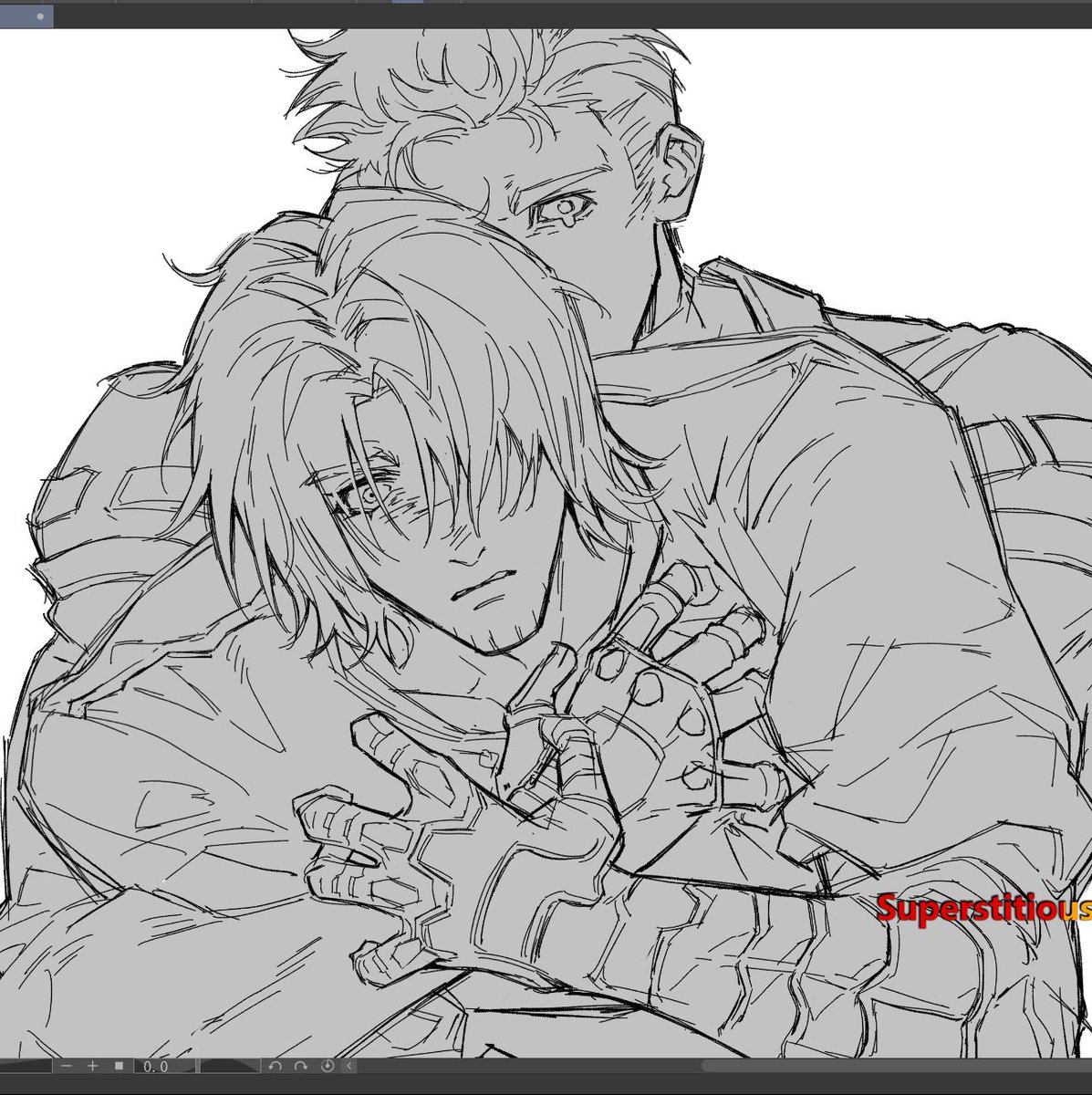Select the open canvas tab with the unsaved dot
The height and width of the screenshot is (1095, 1092).
[26, 16]
